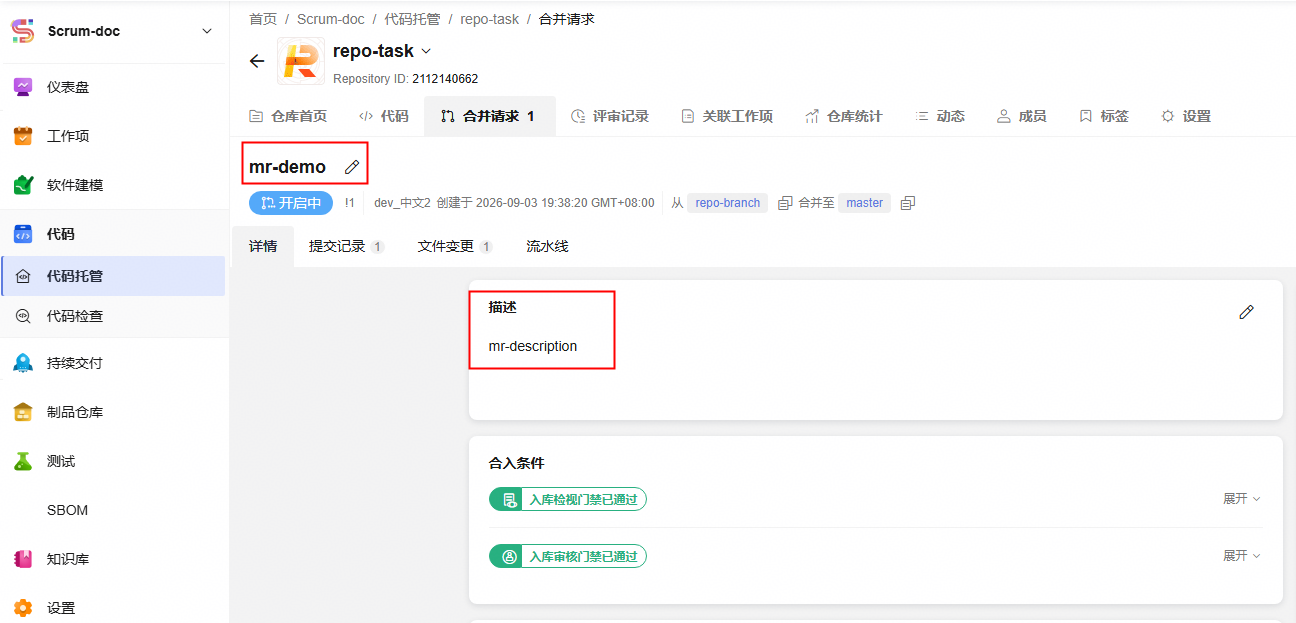Click the mr-demo title text
The image size is (1296, 623).
tap(287, 167)
